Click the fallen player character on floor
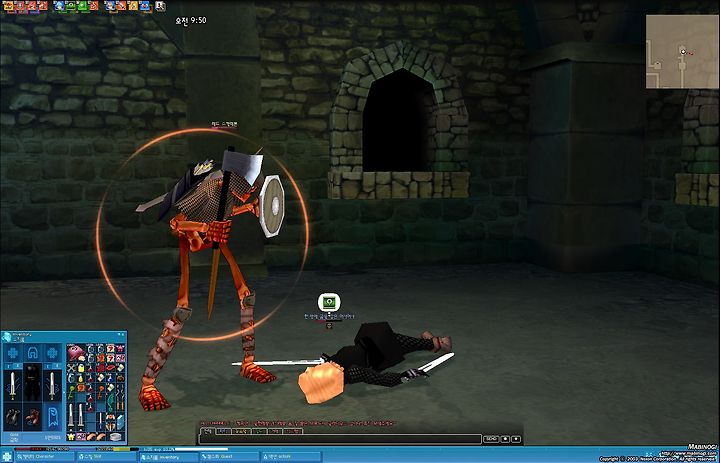 (374, 363)
